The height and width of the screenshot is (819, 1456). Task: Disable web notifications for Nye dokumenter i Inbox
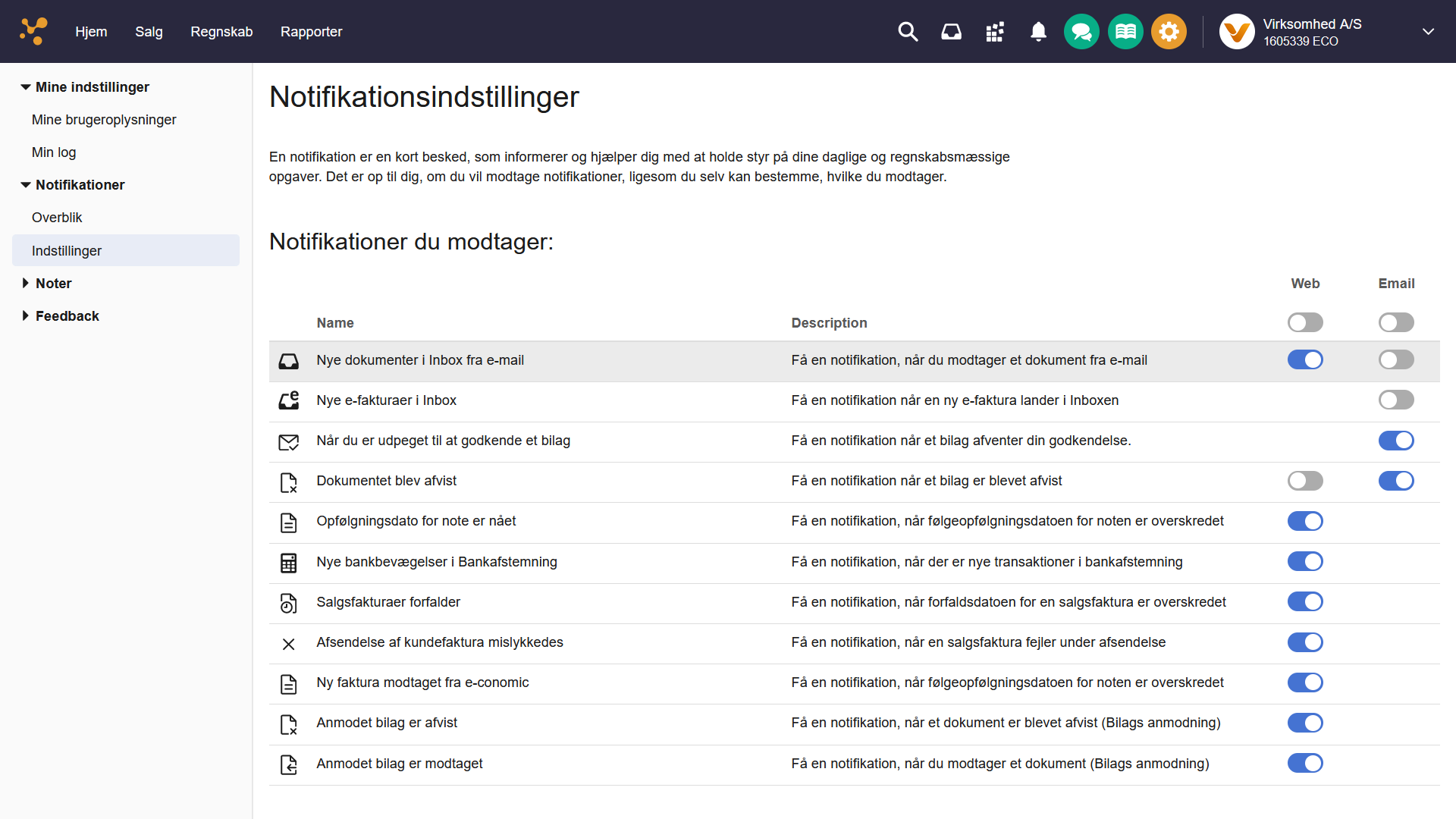(x=1305, y=359)
